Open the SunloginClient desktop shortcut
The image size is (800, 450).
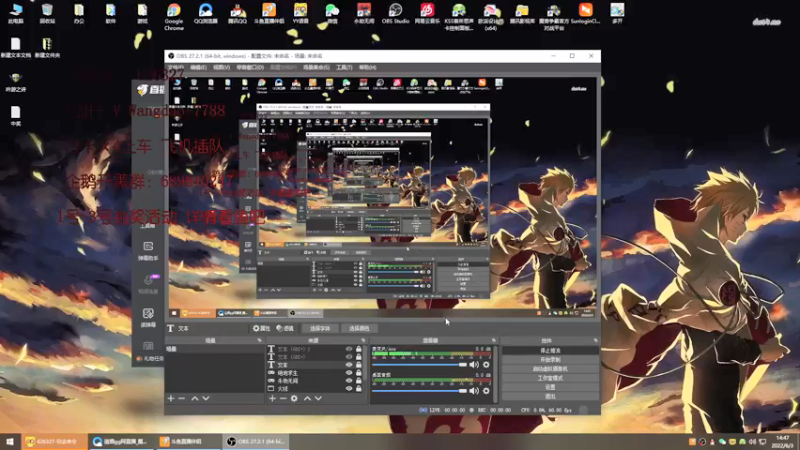coord(585,14)
